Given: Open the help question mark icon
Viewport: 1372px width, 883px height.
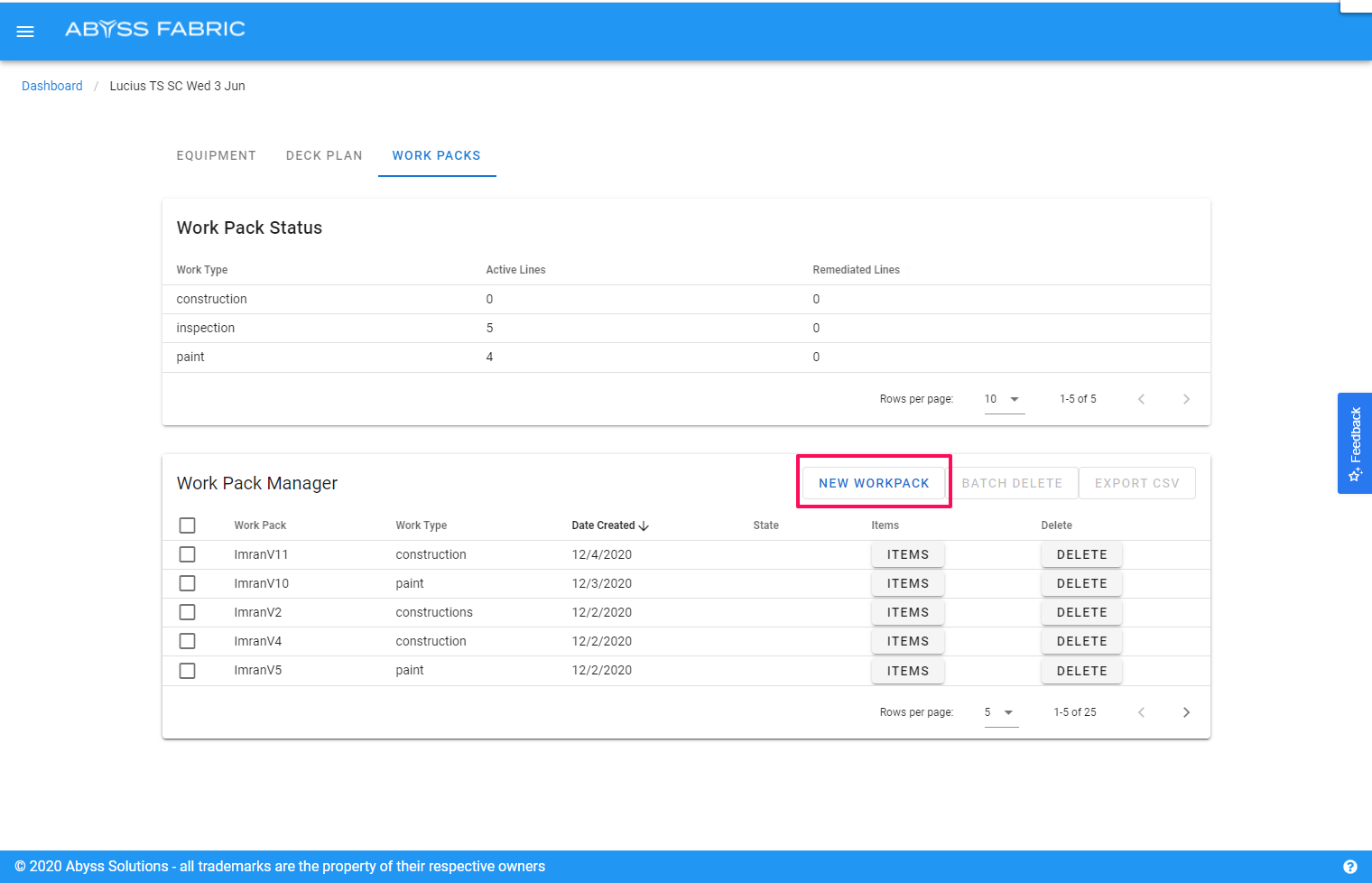Looking at the screenshot, I should pos(1349,867).
